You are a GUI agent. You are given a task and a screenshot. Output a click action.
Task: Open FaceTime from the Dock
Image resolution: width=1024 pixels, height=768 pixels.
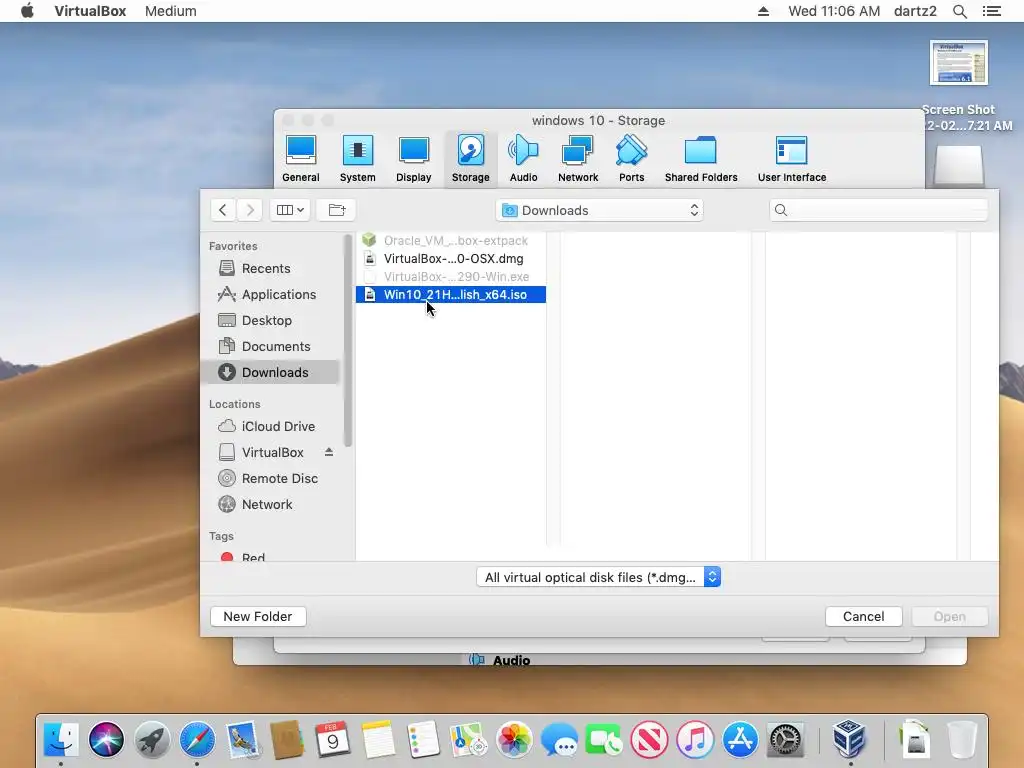tap(604, 740)
